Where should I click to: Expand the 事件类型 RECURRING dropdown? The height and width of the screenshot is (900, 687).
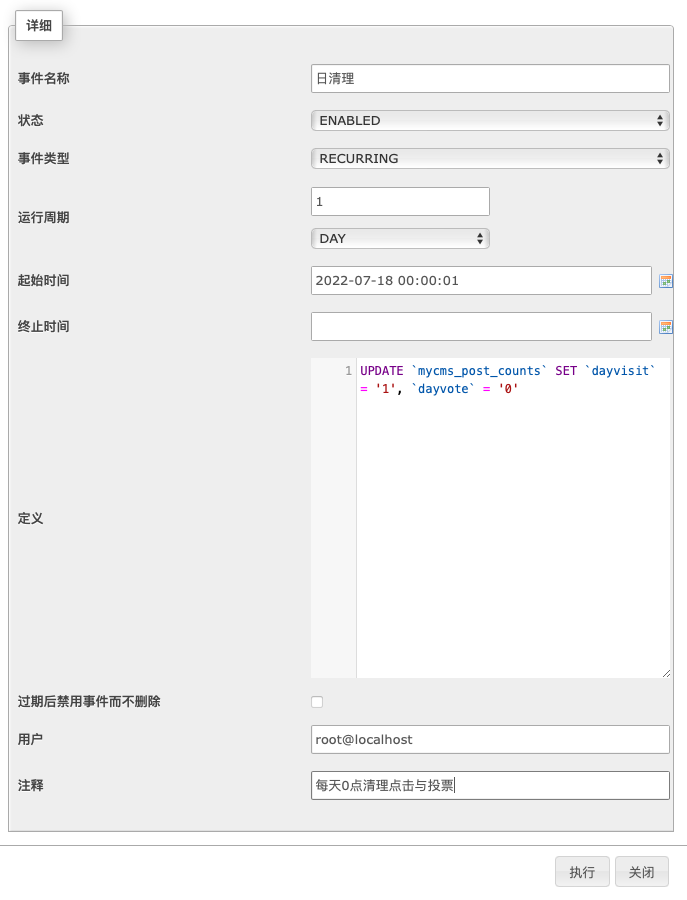[x=489, y=158]
